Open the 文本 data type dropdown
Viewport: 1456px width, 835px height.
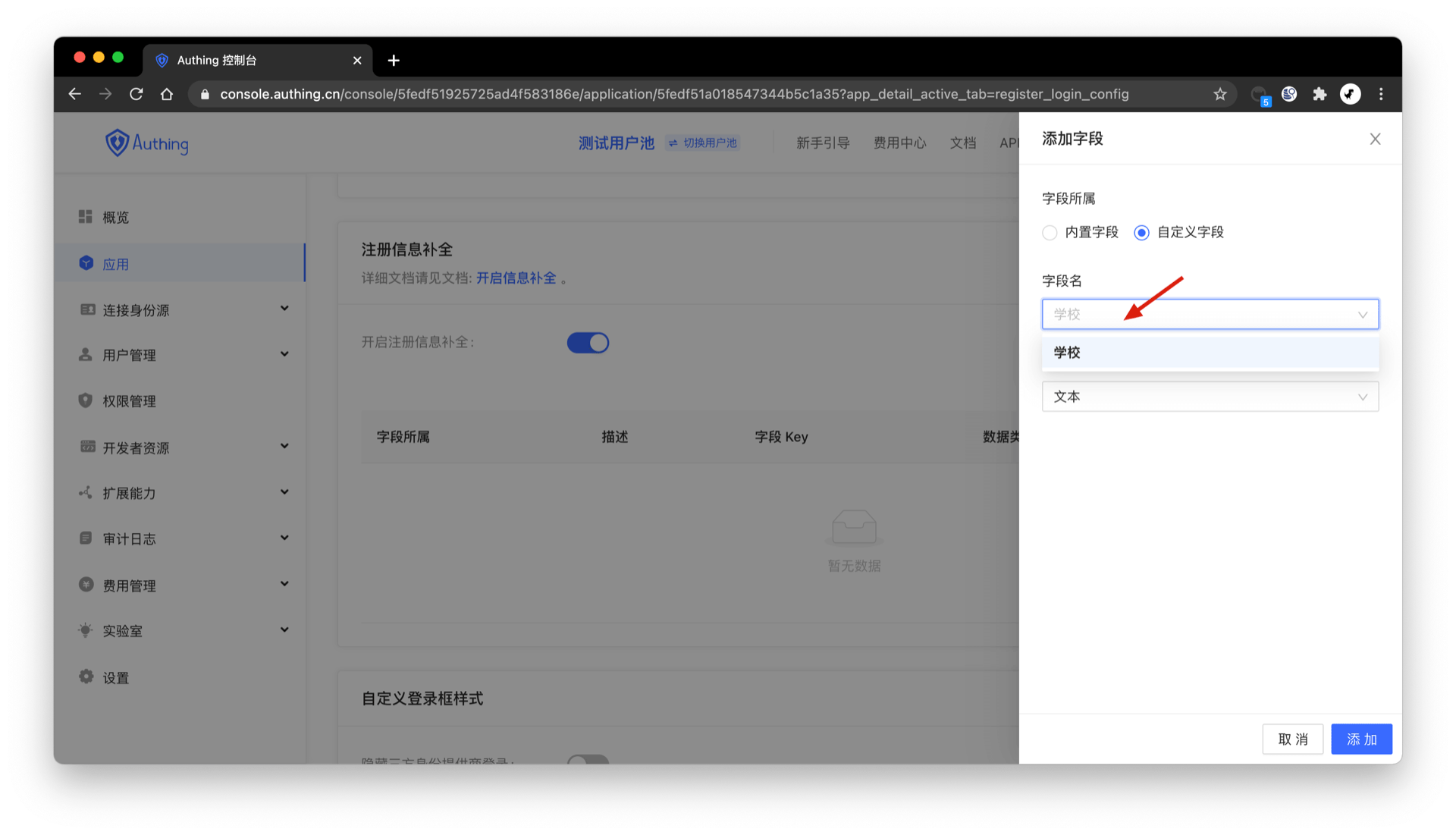[x=1210, y=397]
